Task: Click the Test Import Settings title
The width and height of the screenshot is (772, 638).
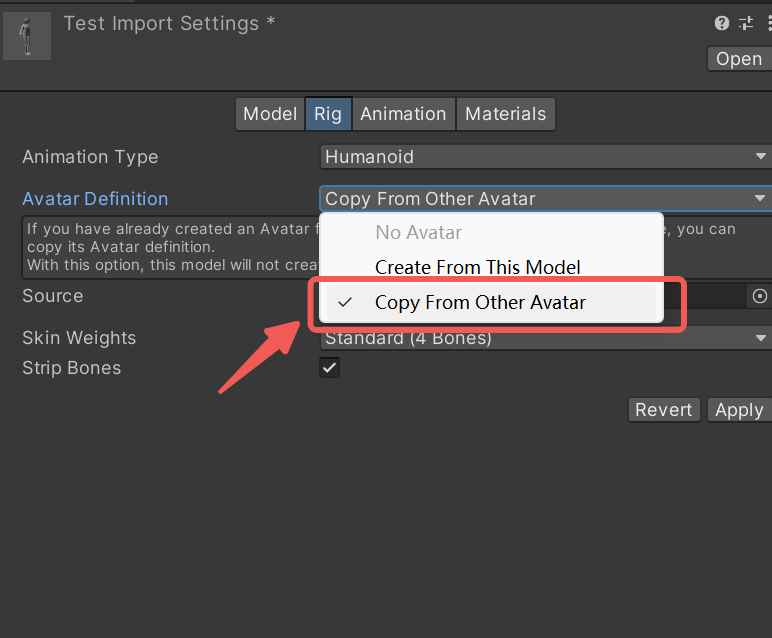Action: (169, 24)
